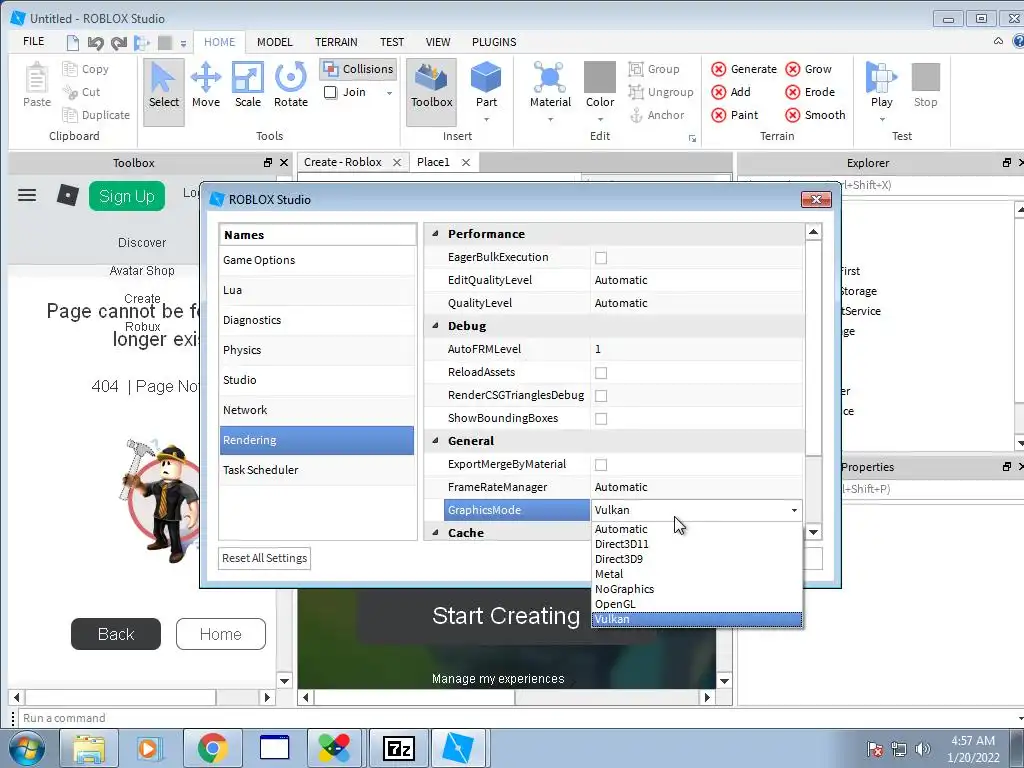Collapse the Cache section
Screen dimensions: 1024x768
(x=436, y=533)
